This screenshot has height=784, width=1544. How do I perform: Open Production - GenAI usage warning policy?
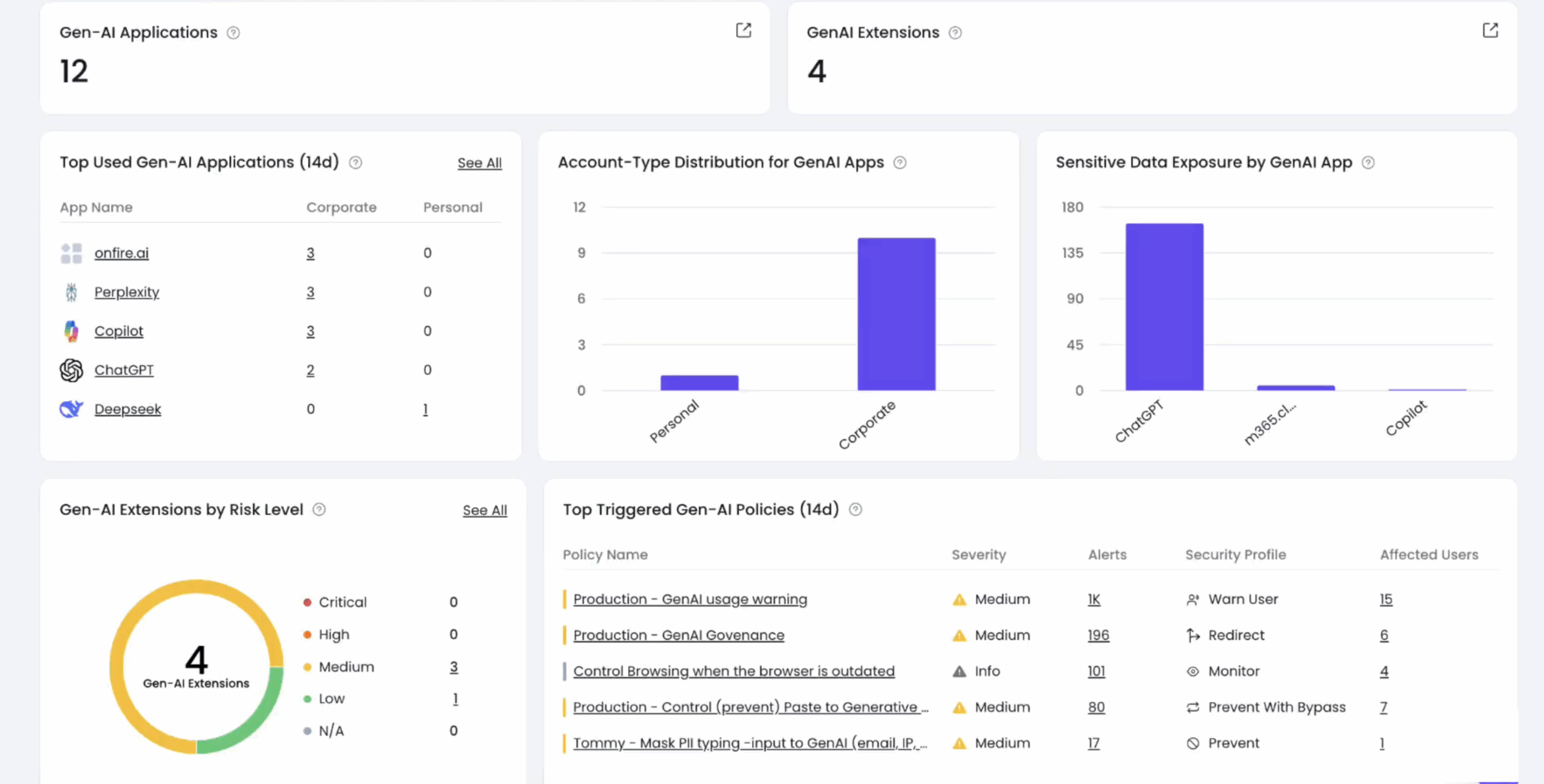tap(689, 599)
